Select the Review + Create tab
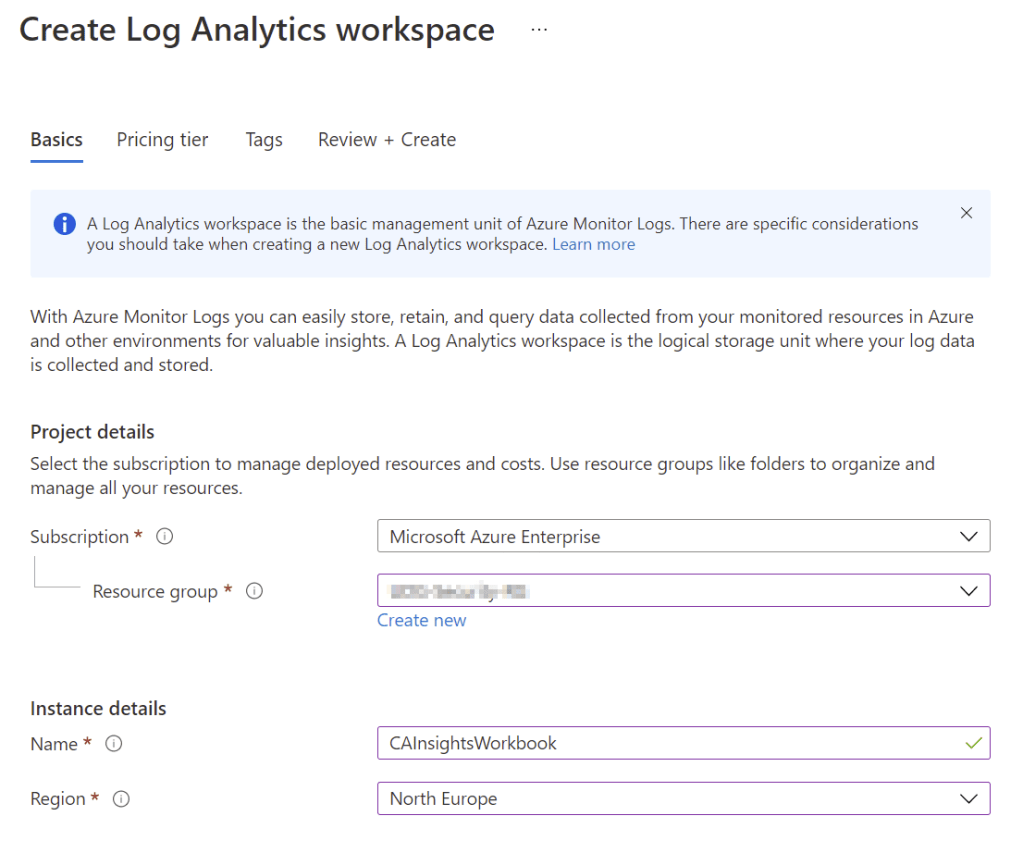 [387, 140]
